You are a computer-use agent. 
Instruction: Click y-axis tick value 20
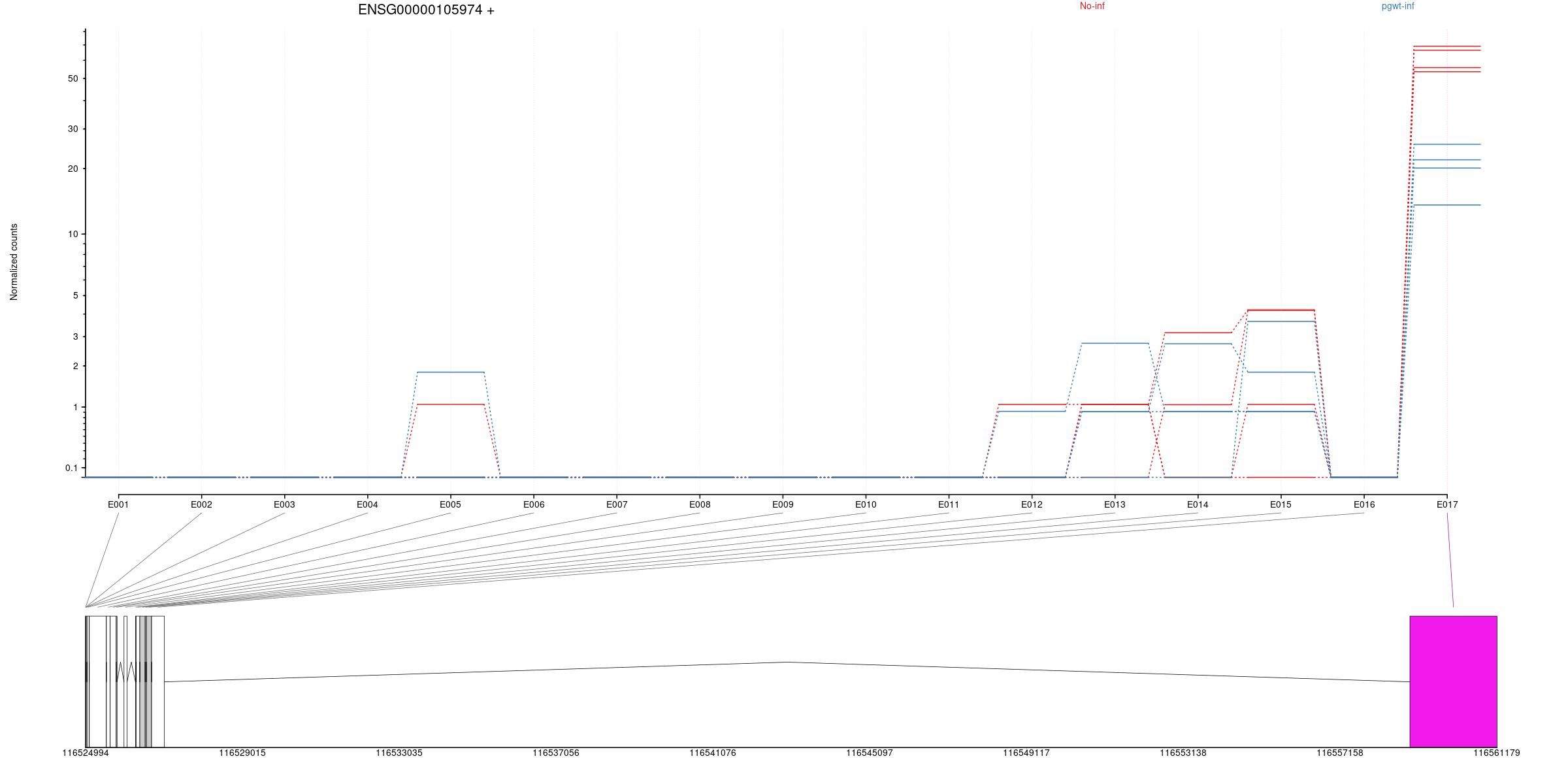point(73,169)
